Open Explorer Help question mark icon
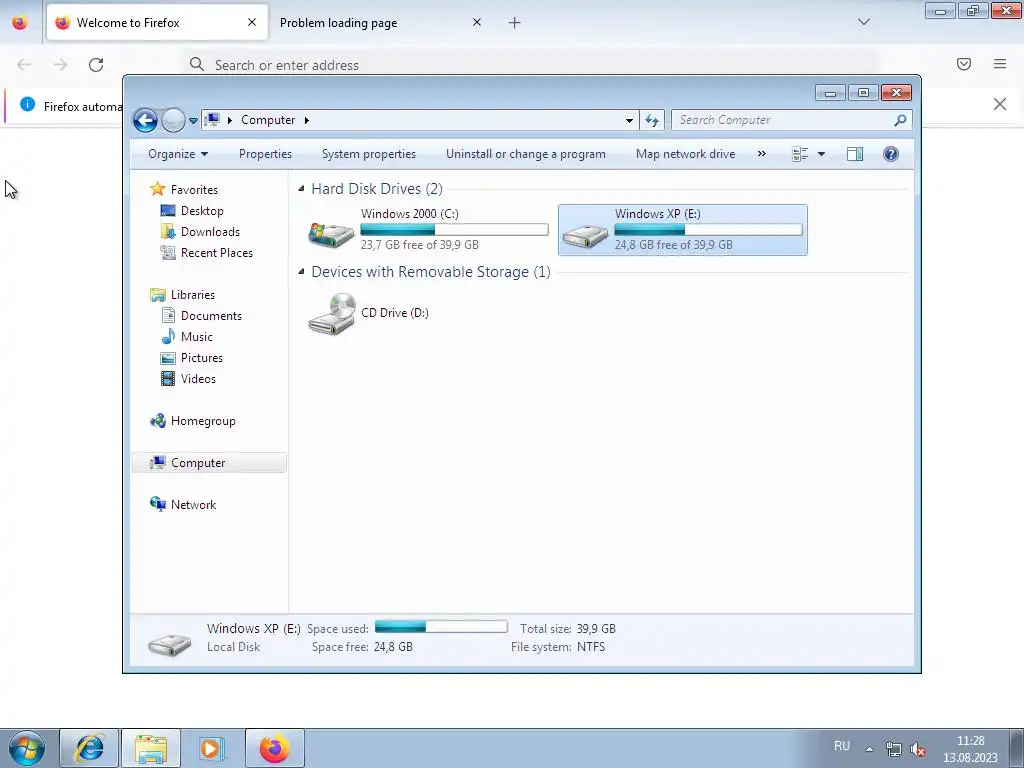This screenshot has height=768, width=1024. point(891,154)
